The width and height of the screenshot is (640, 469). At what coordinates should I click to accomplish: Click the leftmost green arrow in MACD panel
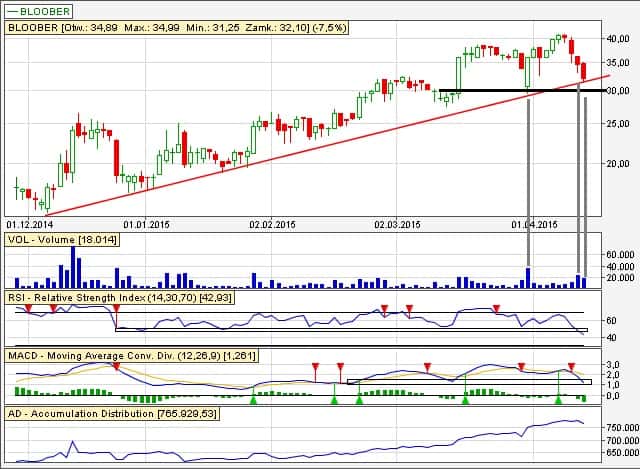(x=253, y=399)
